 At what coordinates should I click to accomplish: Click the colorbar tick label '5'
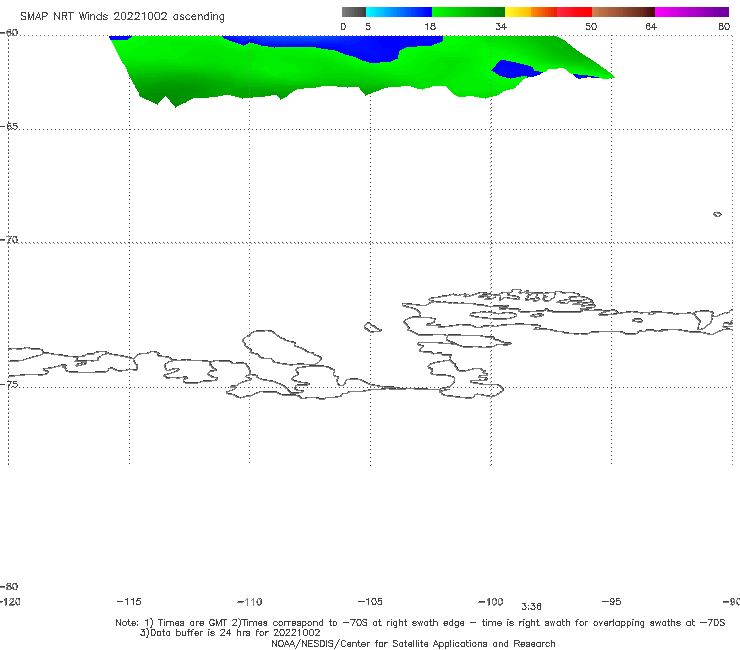[x=368, y=26]
